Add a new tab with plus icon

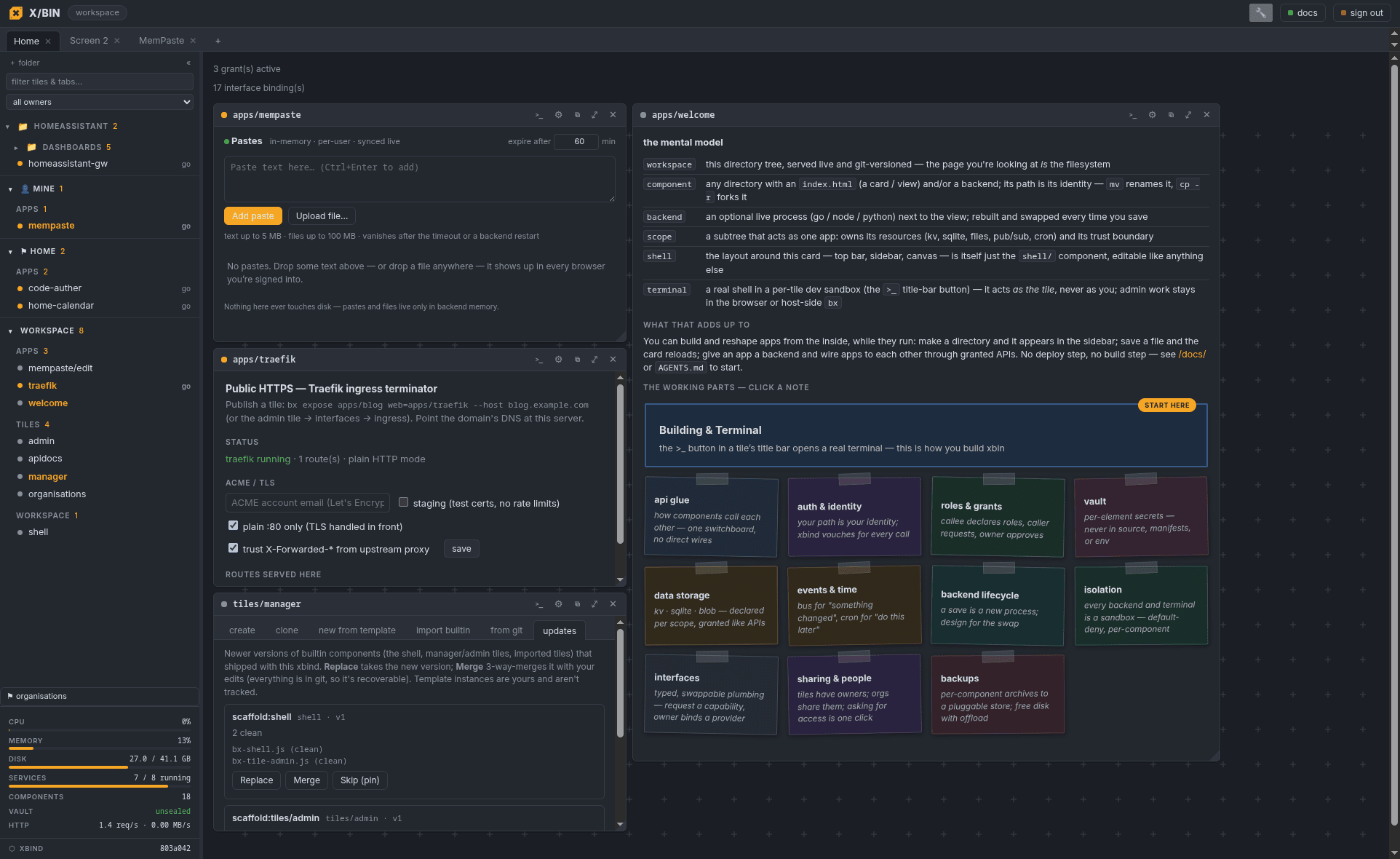click(x=218, y=41)
